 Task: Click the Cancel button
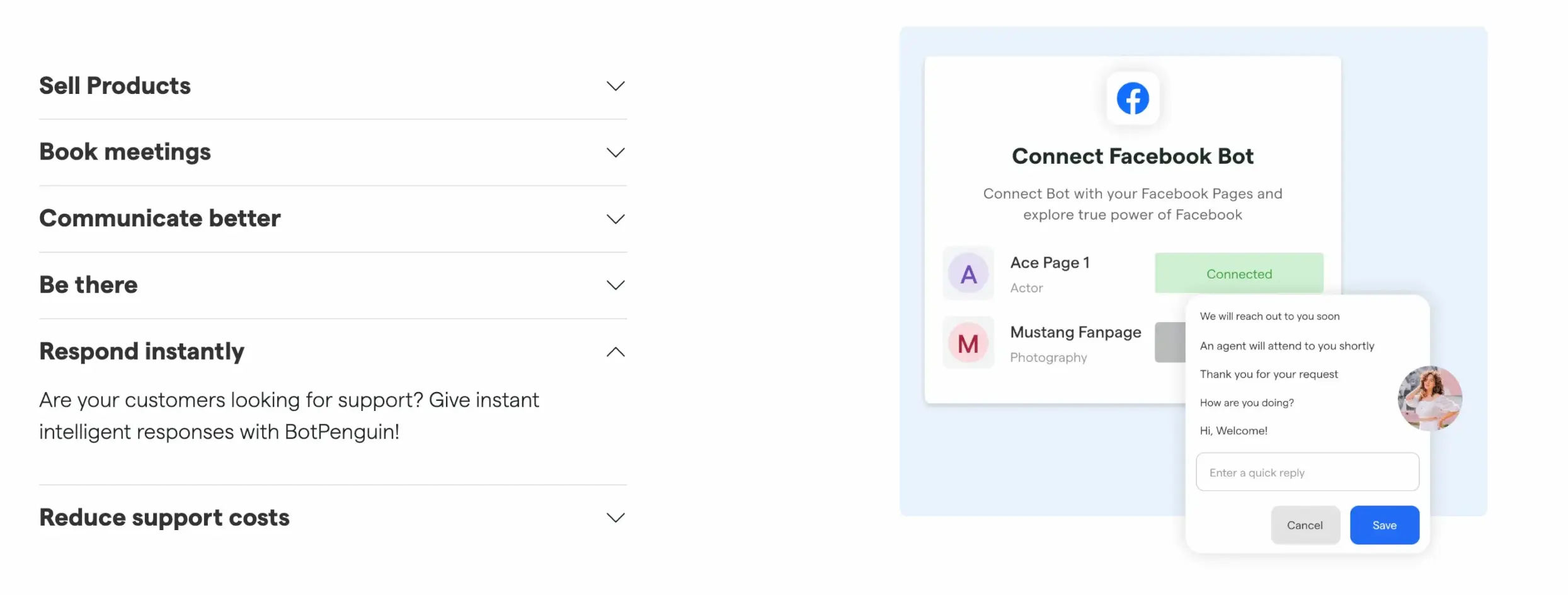[x=1305, y=525]
